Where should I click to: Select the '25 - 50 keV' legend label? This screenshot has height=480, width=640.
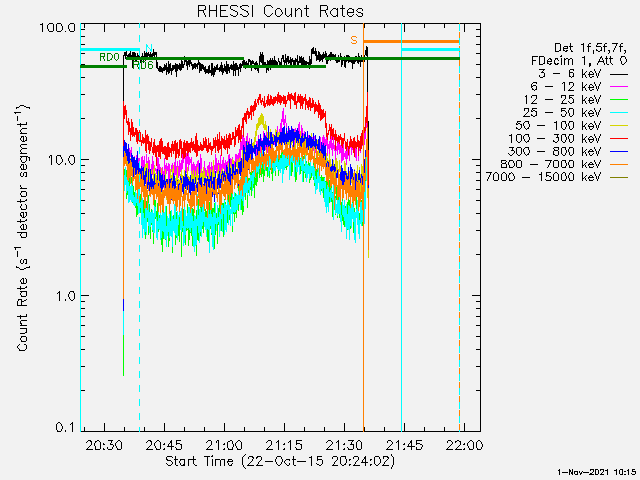coord(562,113)
